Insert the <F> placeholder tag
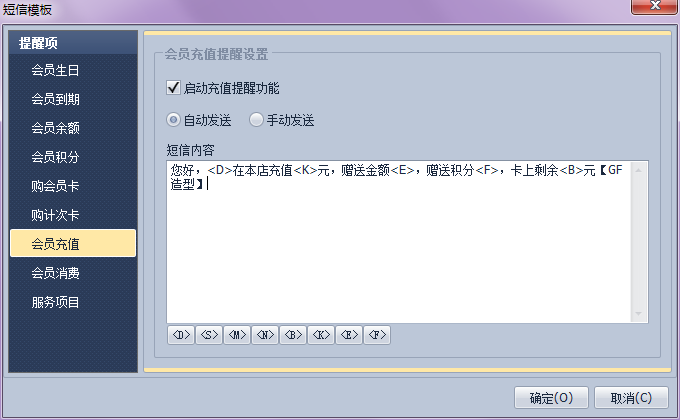Viewport: 680px width, 420px height. [x=377, y=335]
